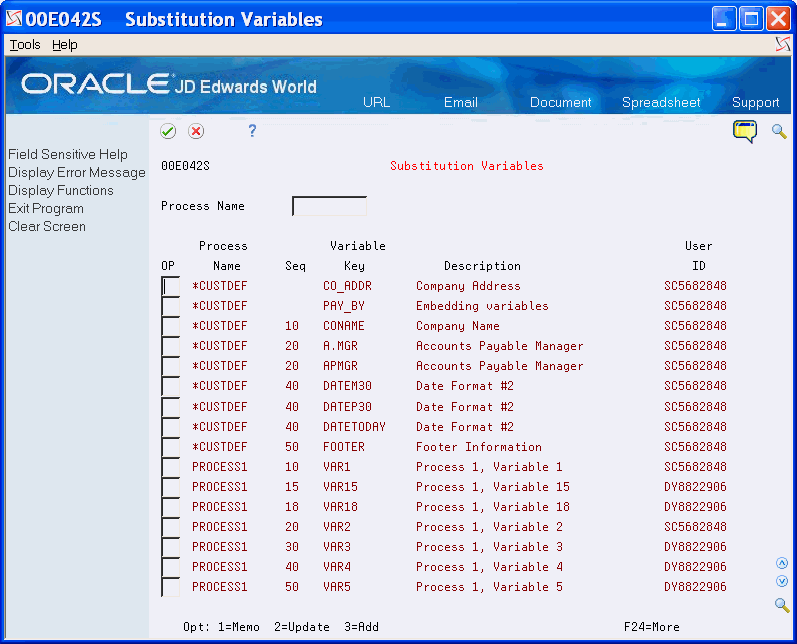Screen dimensions: 797x644
Task: Click OP field for VAR3 row
Action: click(x=170, y=547)
